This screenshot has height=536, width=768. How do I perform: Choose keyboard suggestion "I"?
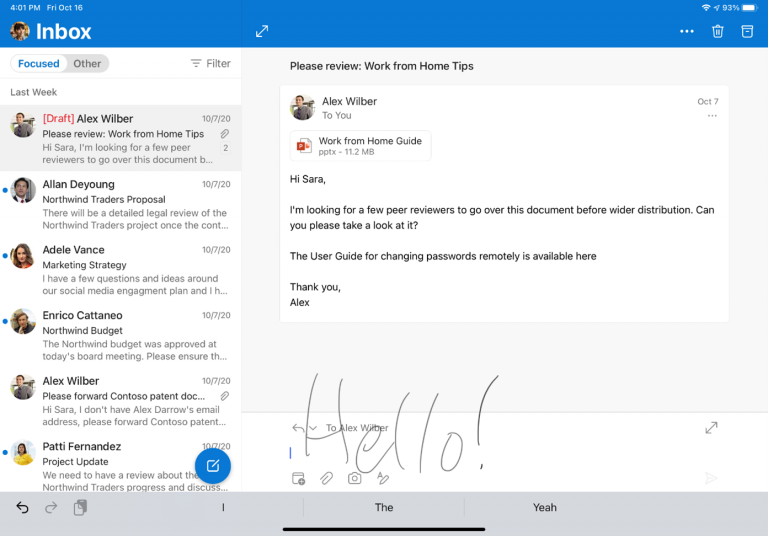click(223, 507)
